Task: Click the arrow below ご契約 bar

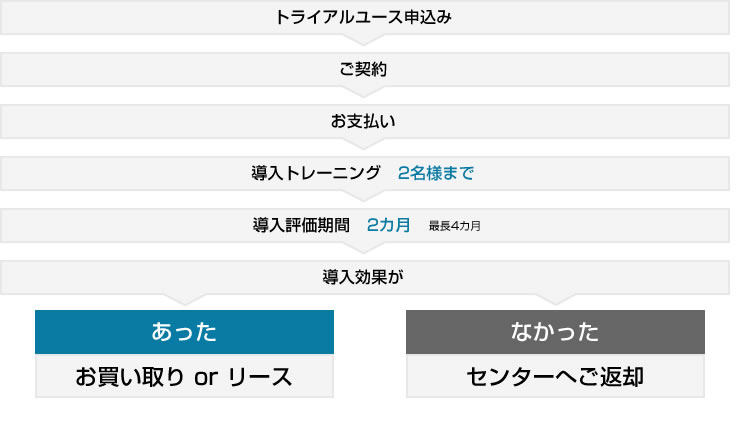Action: click(364, 92)
